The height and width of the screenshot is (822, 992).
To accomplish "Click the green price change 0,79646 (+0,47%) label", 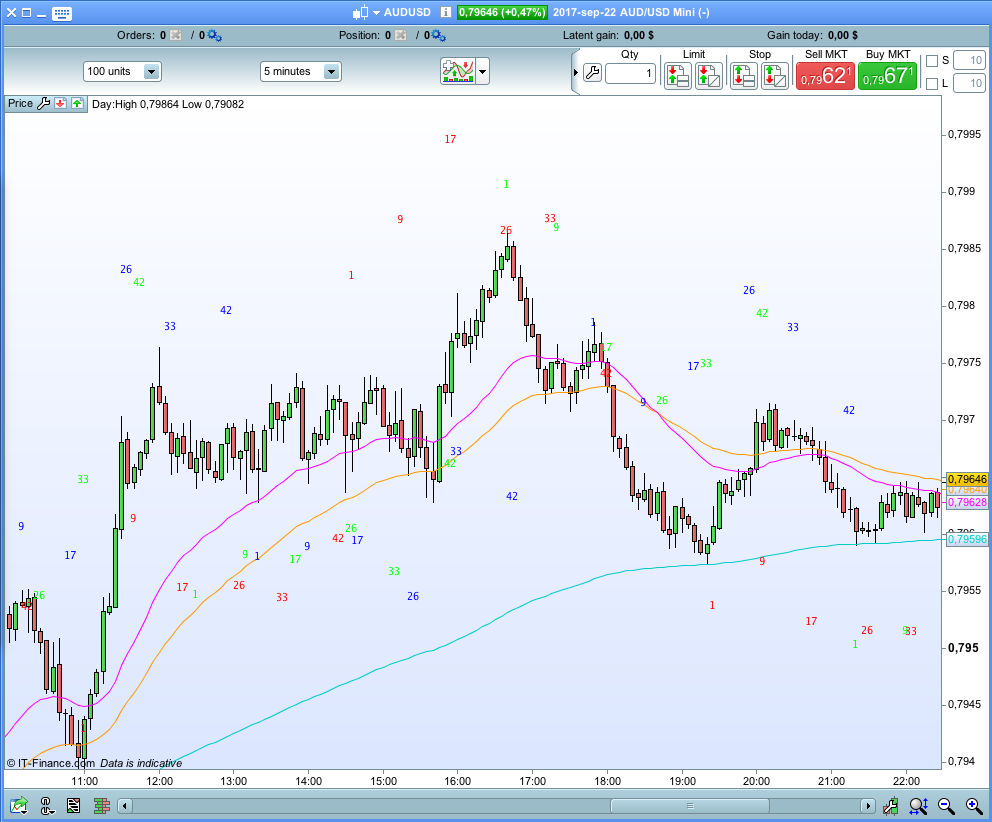I will point(502,12).
